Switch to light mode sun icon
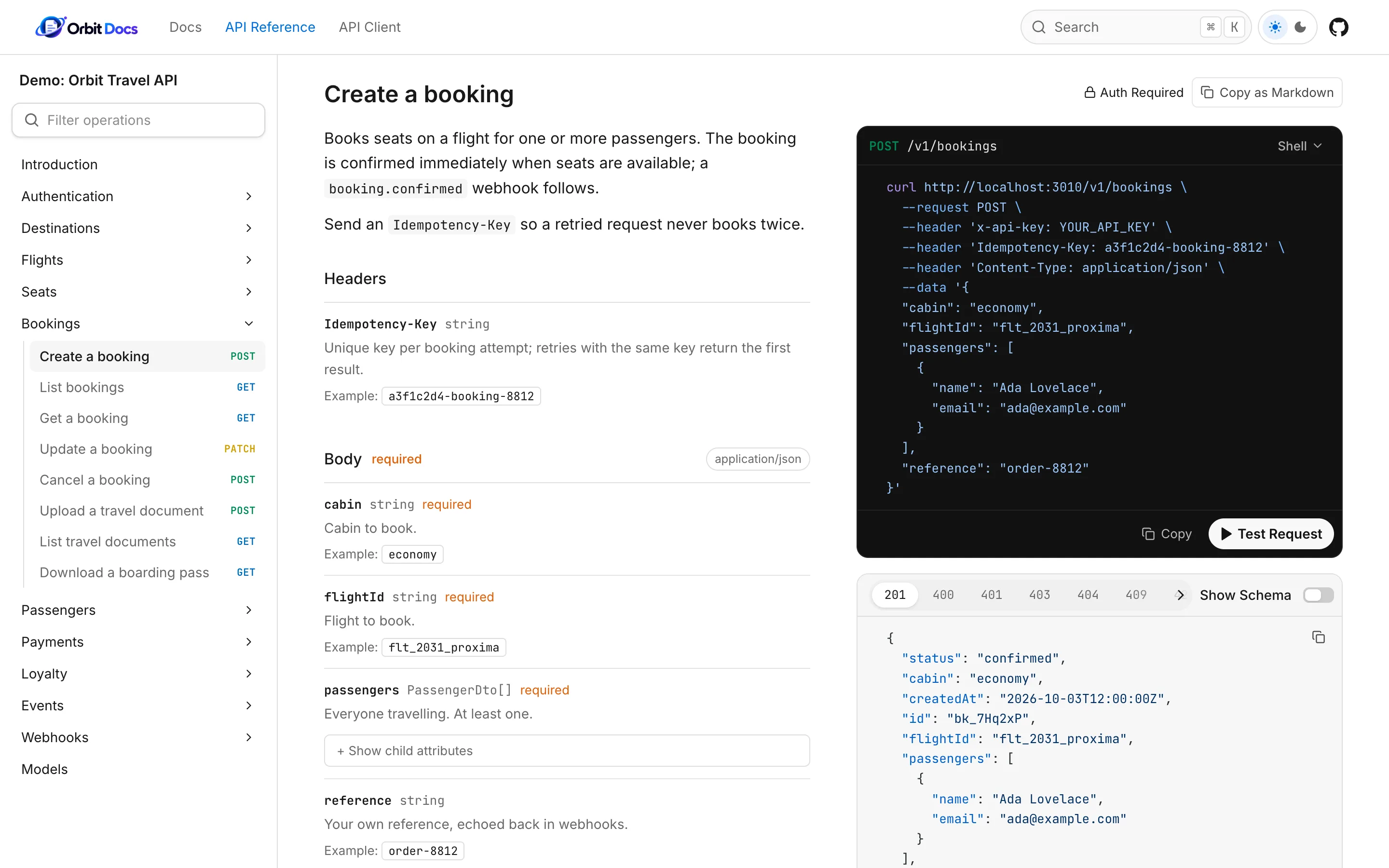The height and width of the screenshot is (868, 1389). point(1275,27)
